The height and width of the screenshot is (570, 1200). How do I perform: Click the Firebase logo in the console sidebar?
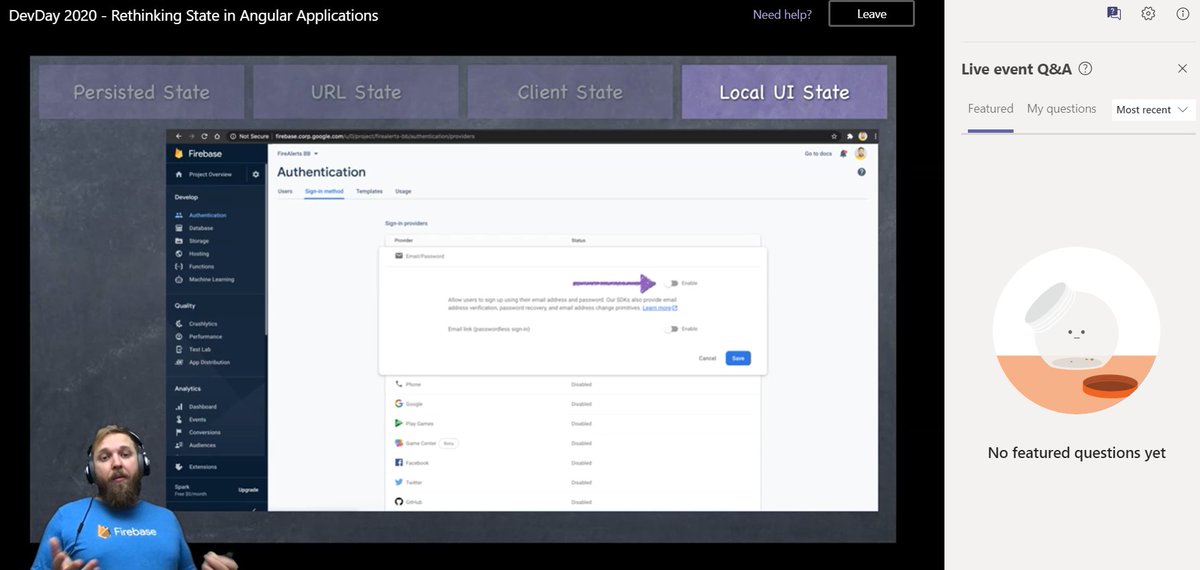coord(179,154)
